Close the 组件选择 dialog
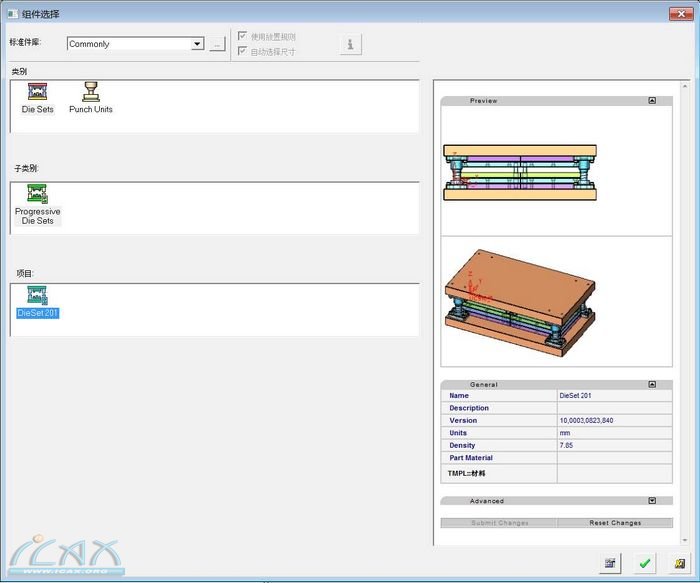 click(x=681, y=14)
